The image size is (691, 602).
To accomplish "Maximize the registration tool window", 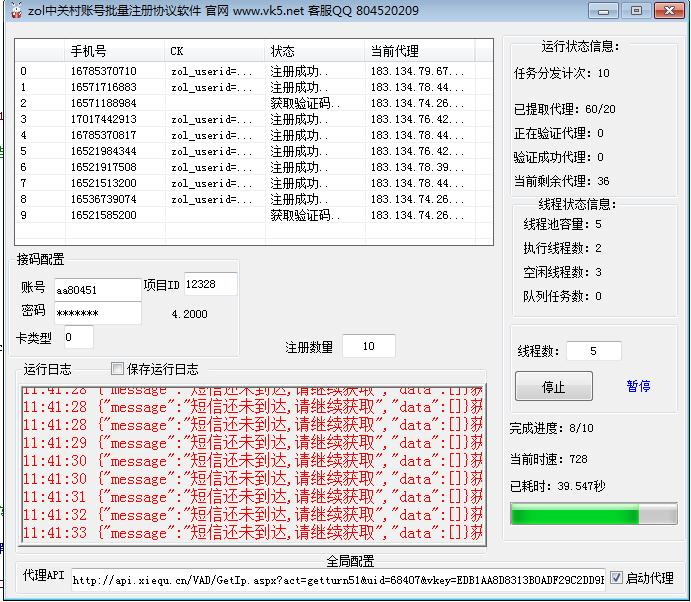I will [x=636, y=11].
